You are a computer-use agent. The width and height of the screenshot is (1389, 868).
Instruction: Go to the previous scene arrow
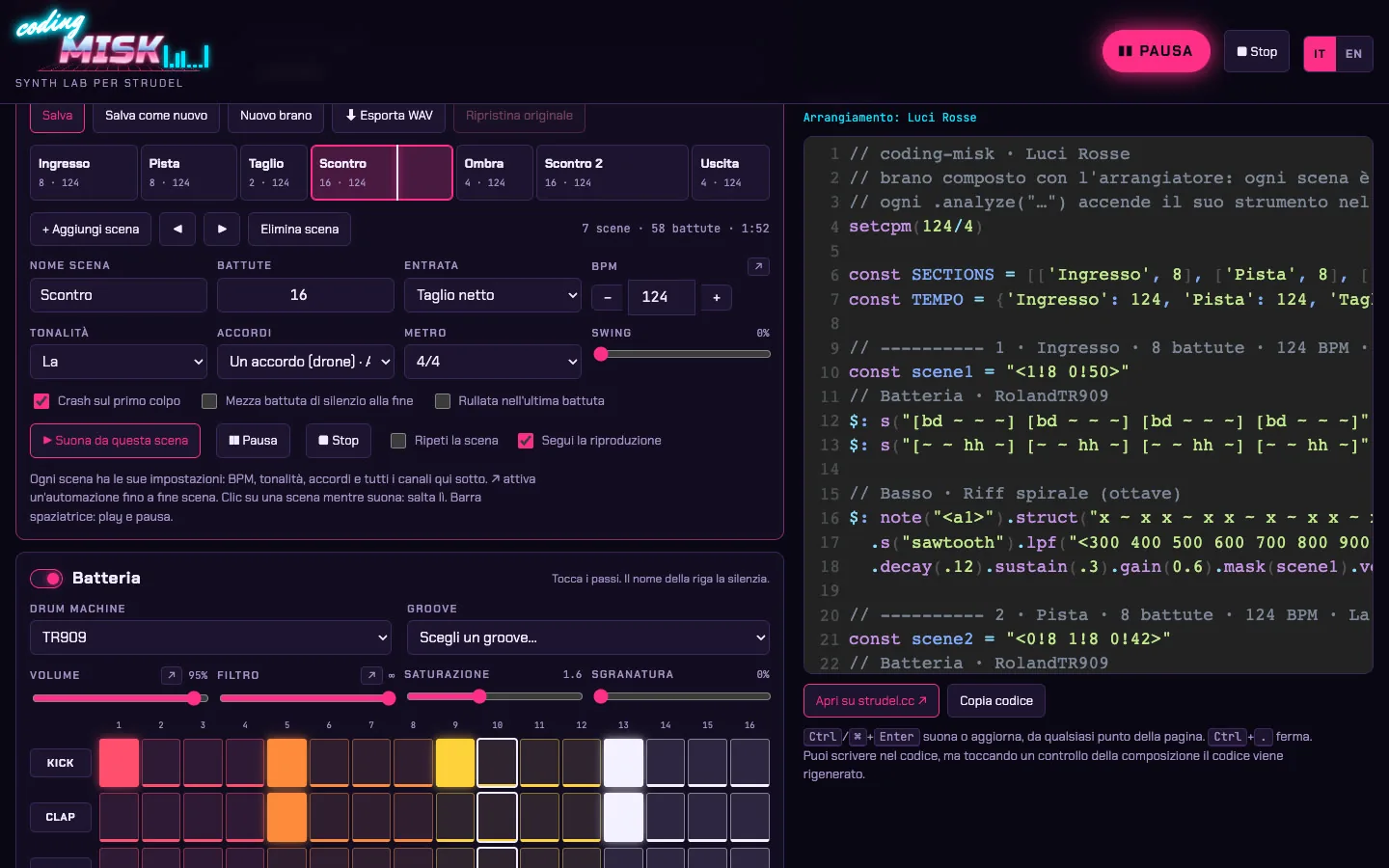pyautogui.click(x=177, y=230)
